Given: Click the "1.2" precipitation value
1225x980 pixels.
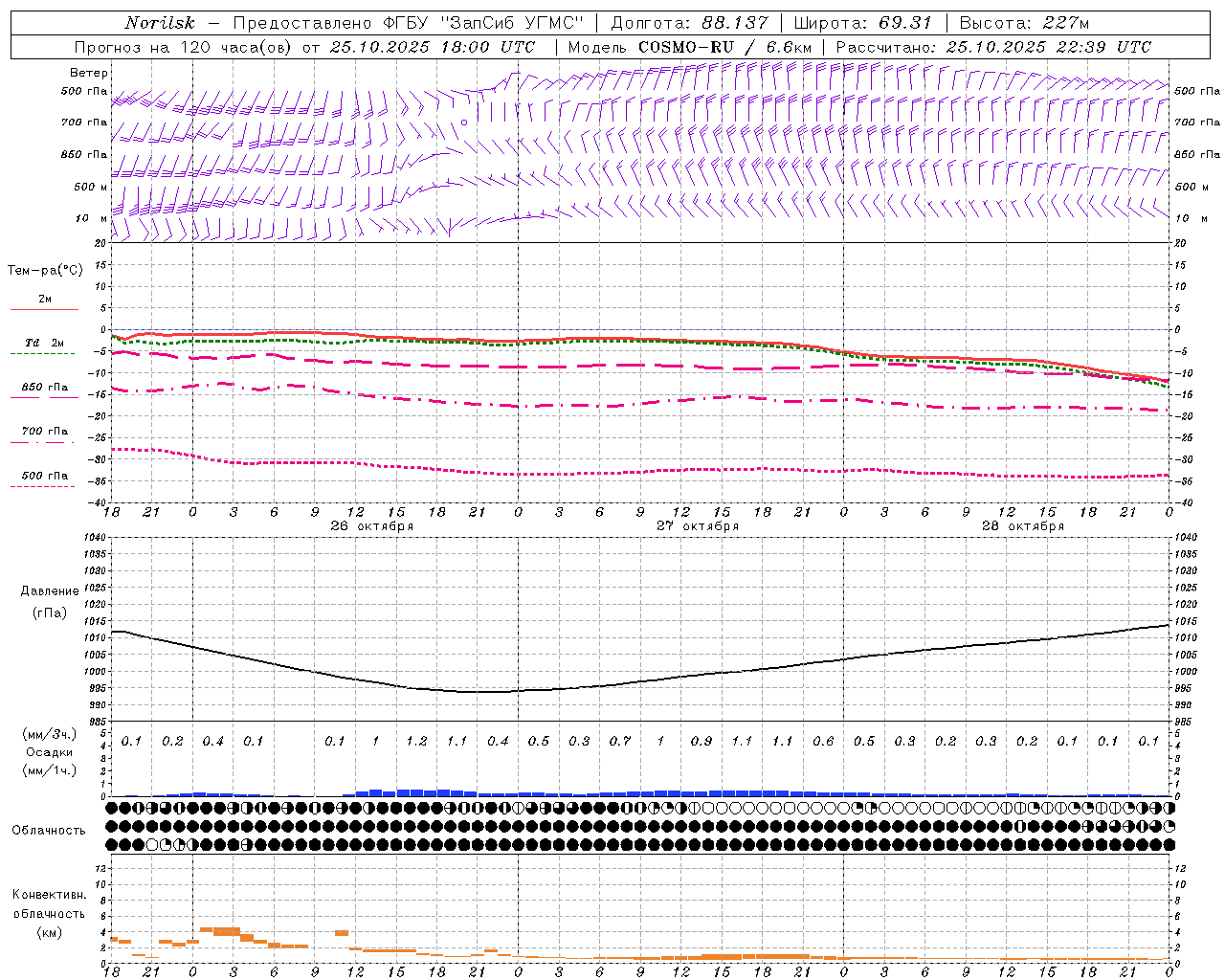Looking at the screenshot, I should click(416, 741).
